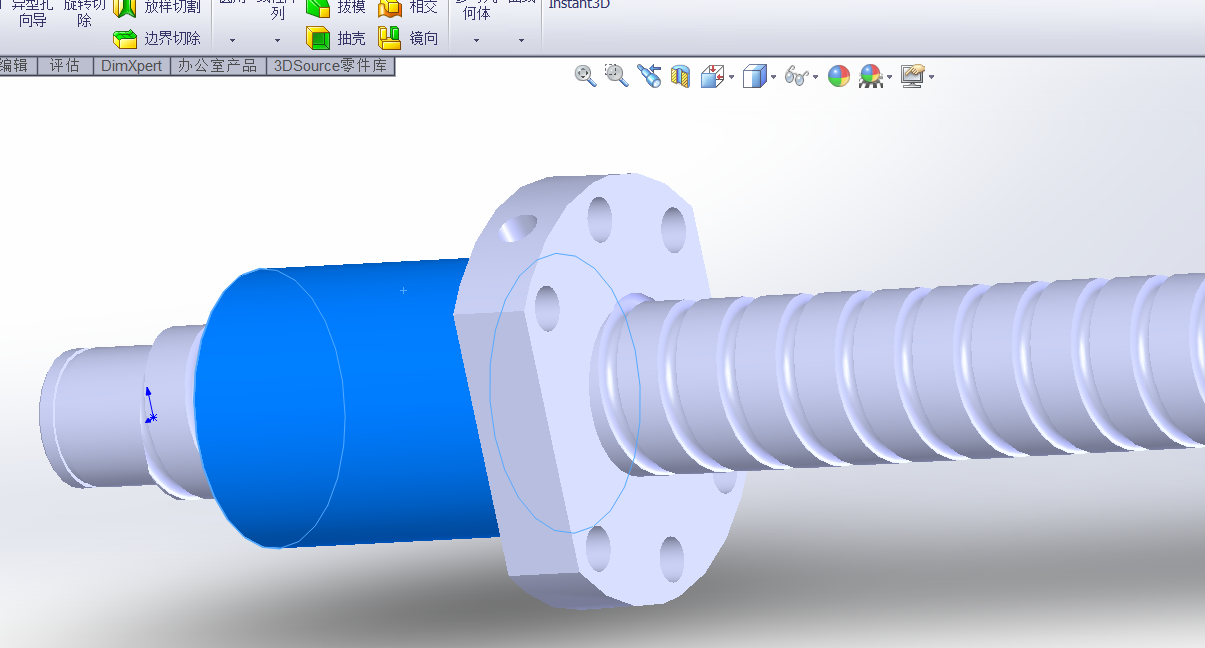Open the Hide/Show Items dropdown arrow
The image size is (1205, 648).
coord(815,78)
